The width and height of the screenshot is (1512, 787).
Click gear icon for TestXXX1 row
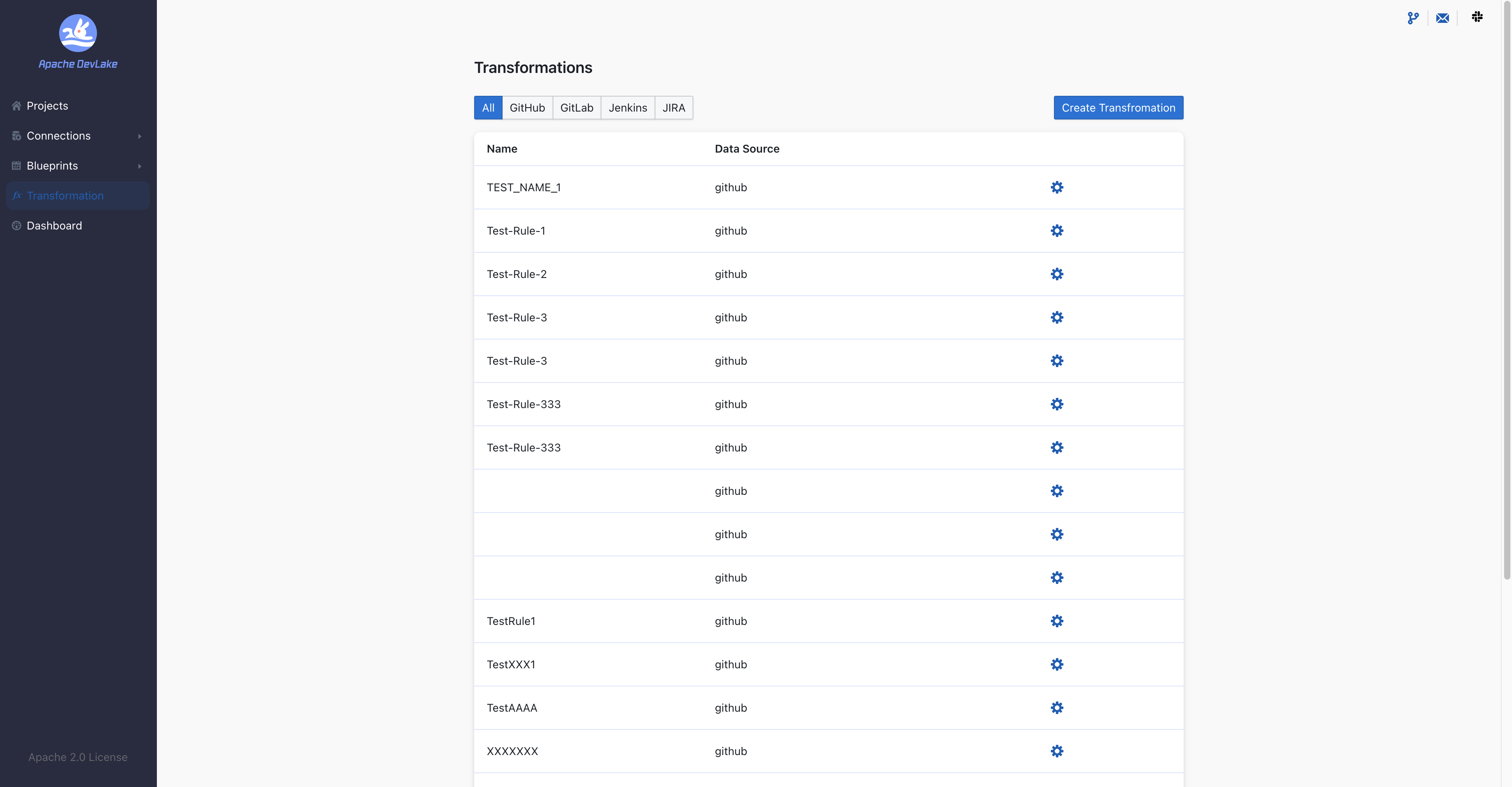point(1056,664)
